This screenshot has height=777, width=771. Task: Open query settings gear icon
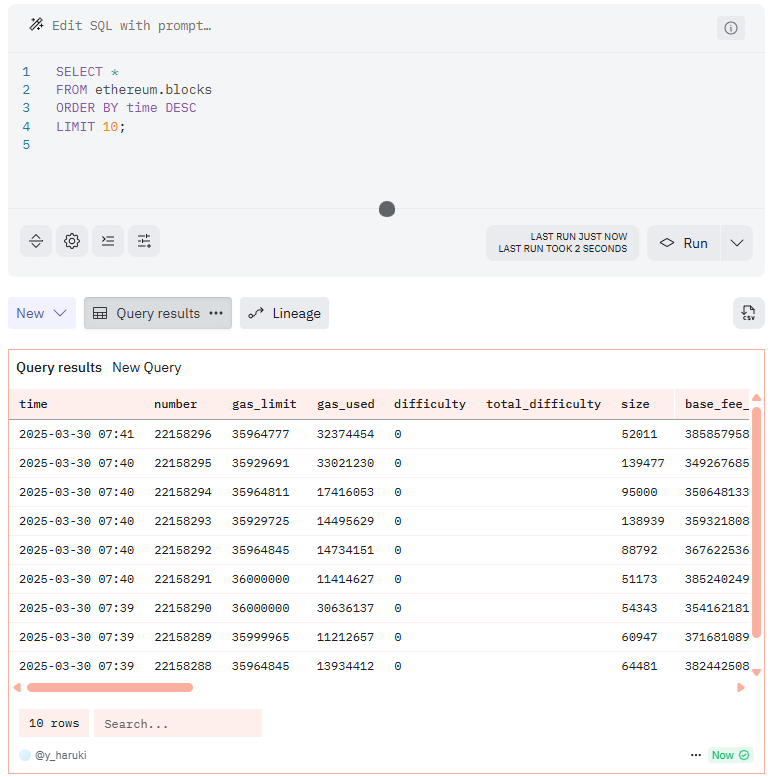click(72, 241)
